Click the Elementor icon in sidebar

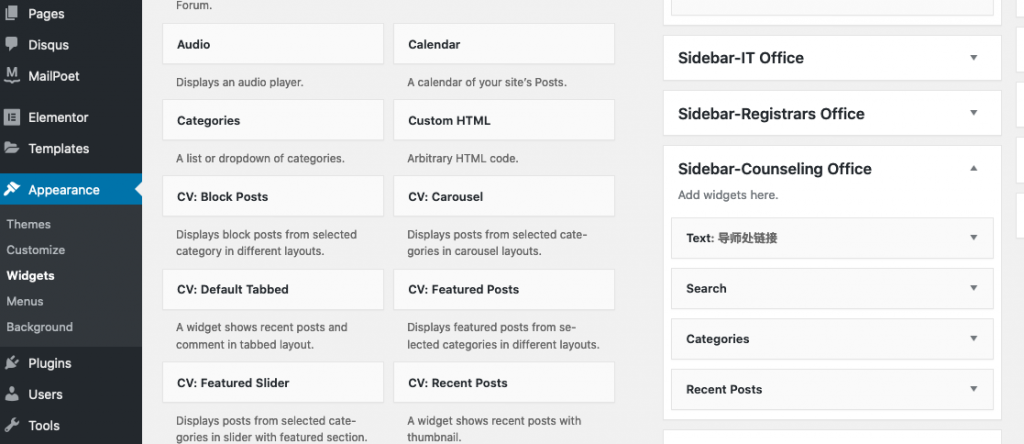tap(12, 117)
